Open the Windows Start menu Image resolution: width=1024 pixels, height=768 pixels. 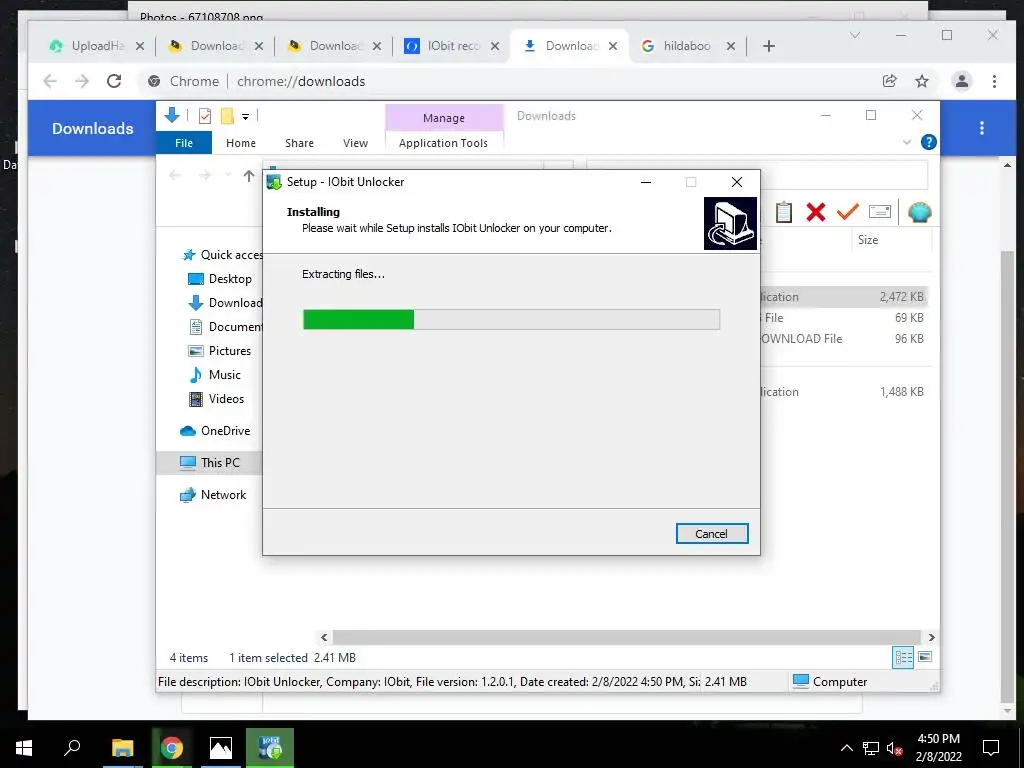click(x=24, y=748)
